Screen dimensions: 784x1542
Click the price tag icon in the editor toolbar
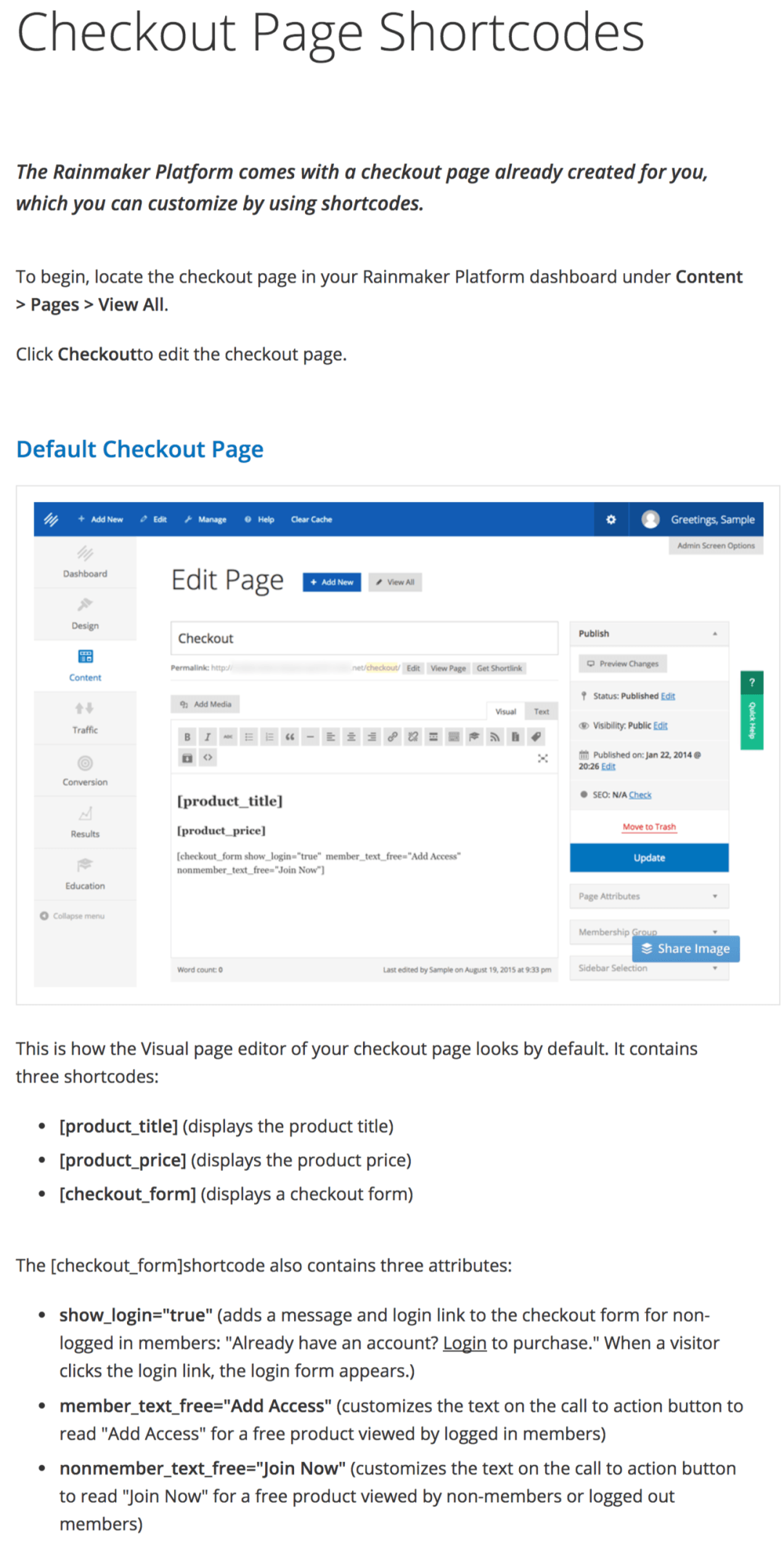(536, 736)
